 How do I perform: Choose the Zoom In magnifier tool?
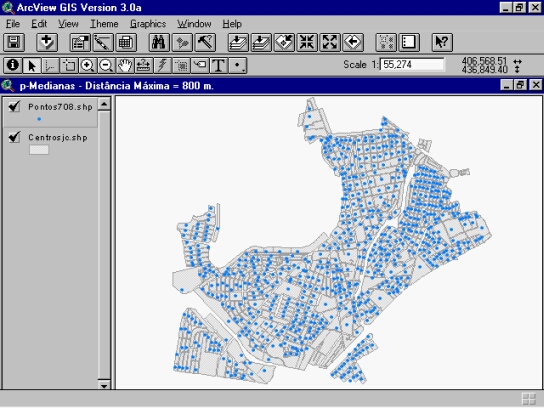pyautogui.click(x=87, y=65)
